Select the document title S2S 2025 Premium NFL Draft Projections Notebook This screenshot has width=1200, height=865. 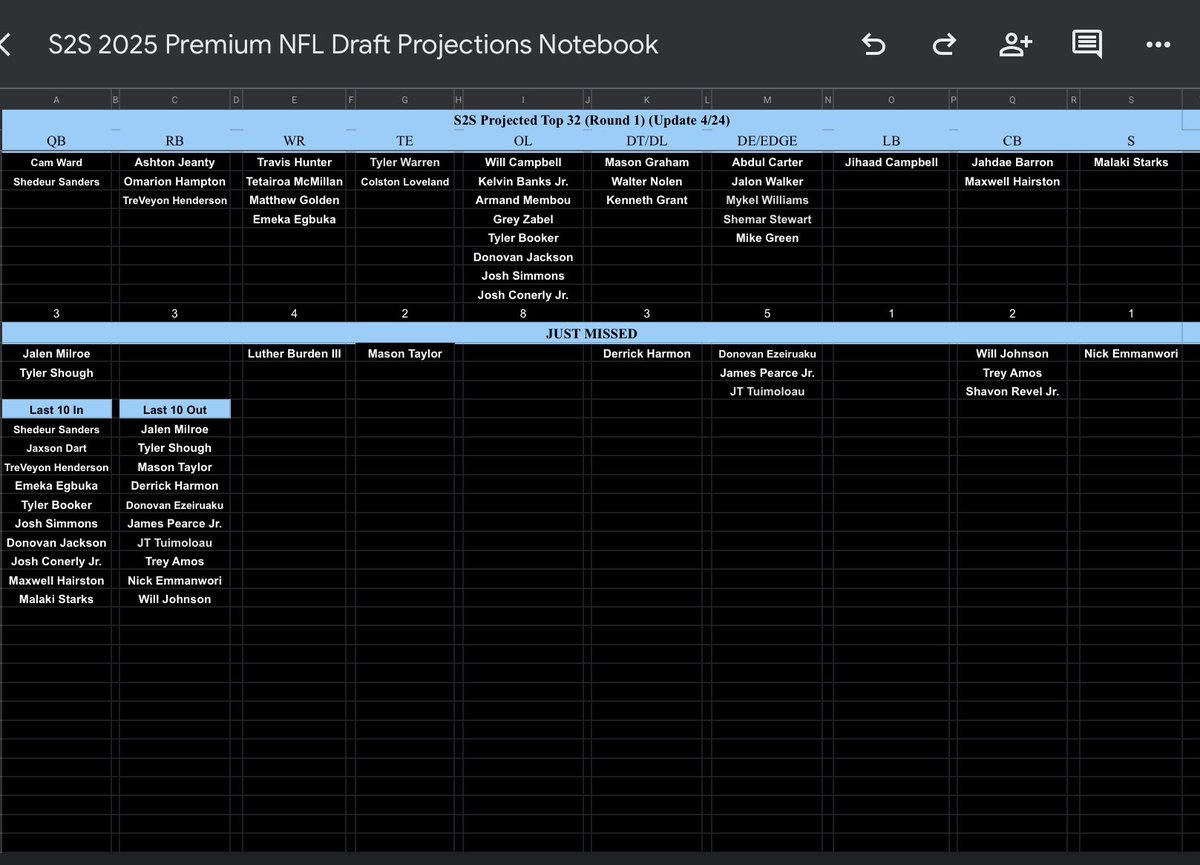pos(353,45)
